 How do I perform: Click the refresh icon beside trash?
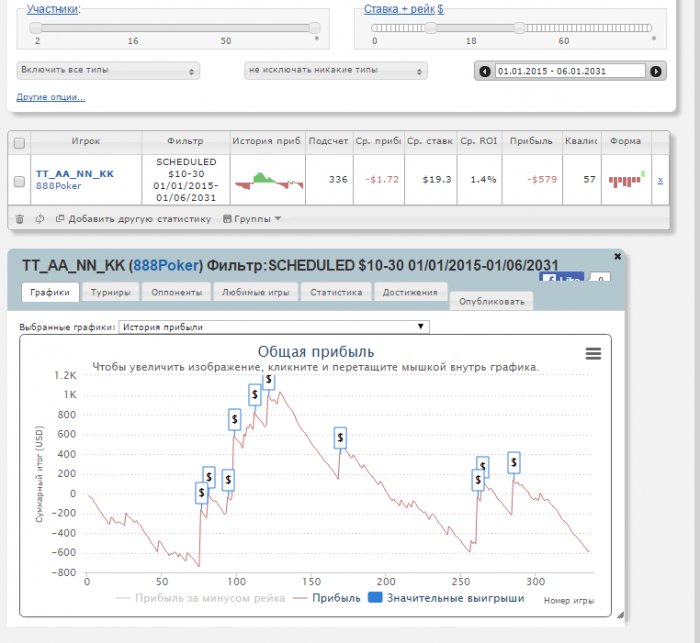(40, 218)
